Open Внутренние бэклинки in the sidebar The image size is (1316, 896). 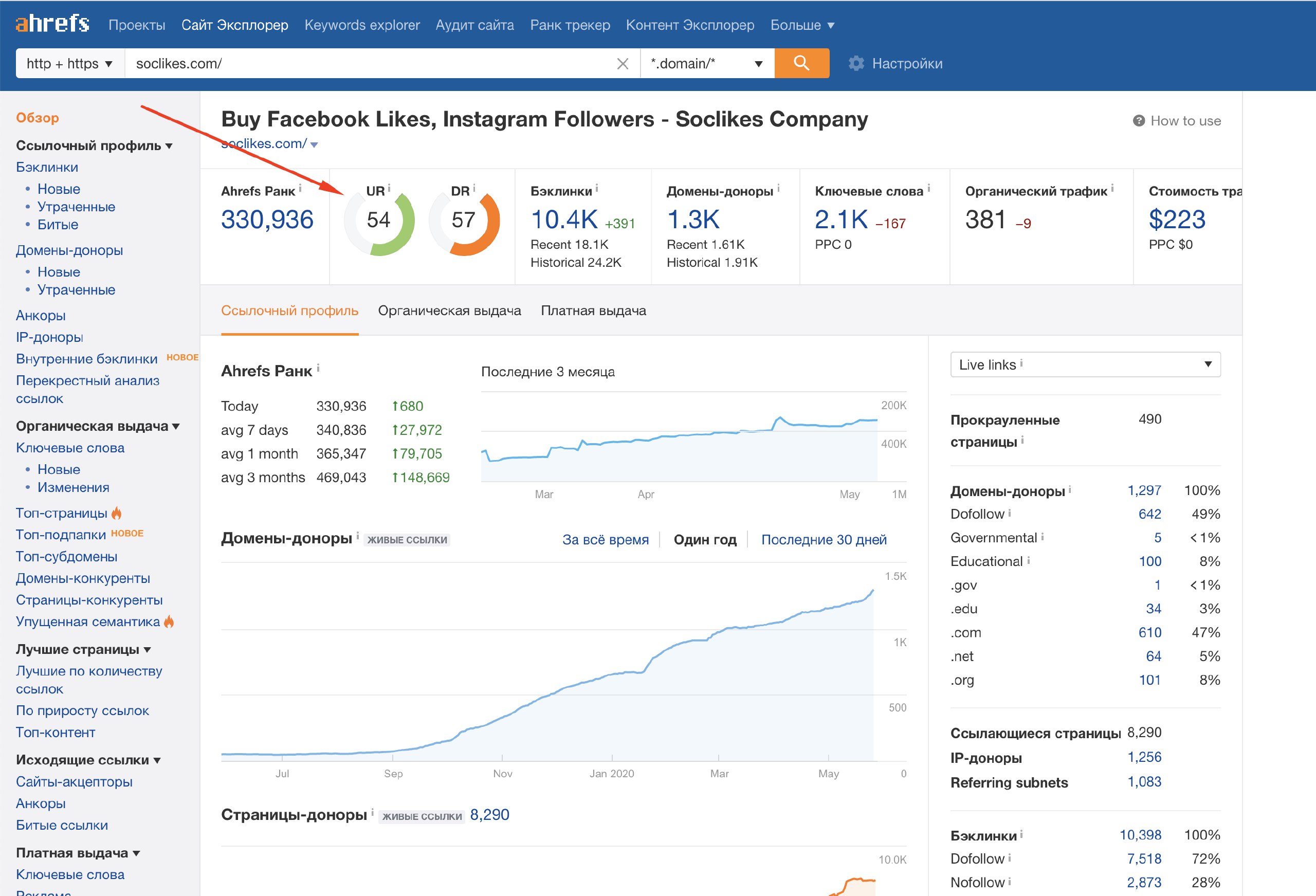87,358
